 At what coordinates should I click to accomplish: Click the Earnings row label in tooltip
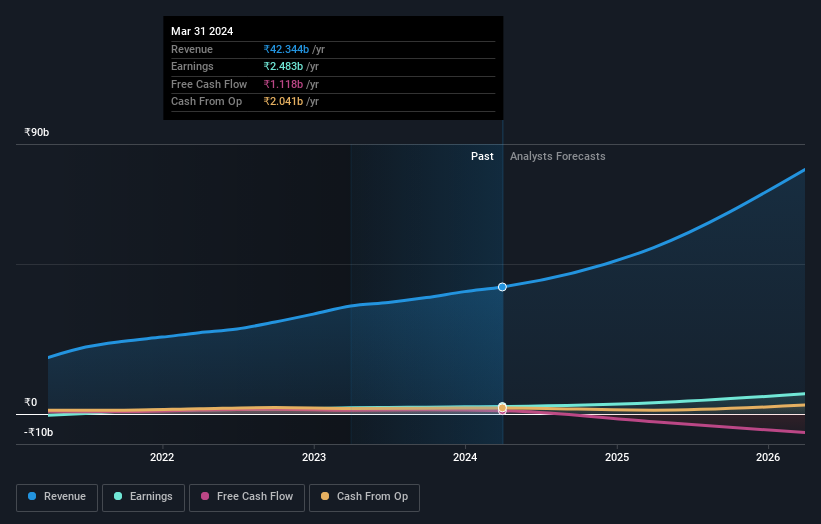coord(192,66)
